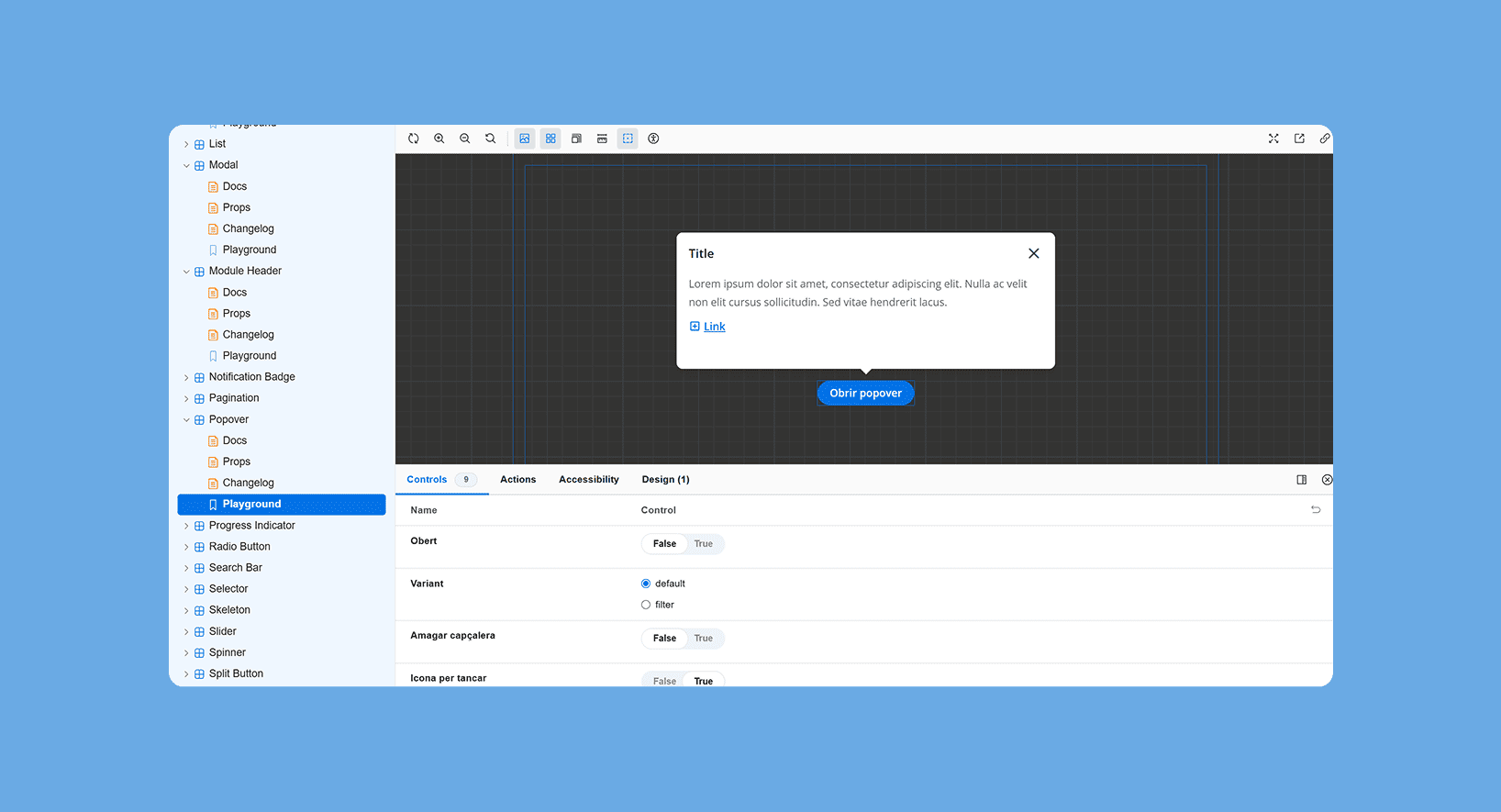Expand the Progress Indicator item
This screenshot has height=812, width=1501.
click(x=186, y=527)
